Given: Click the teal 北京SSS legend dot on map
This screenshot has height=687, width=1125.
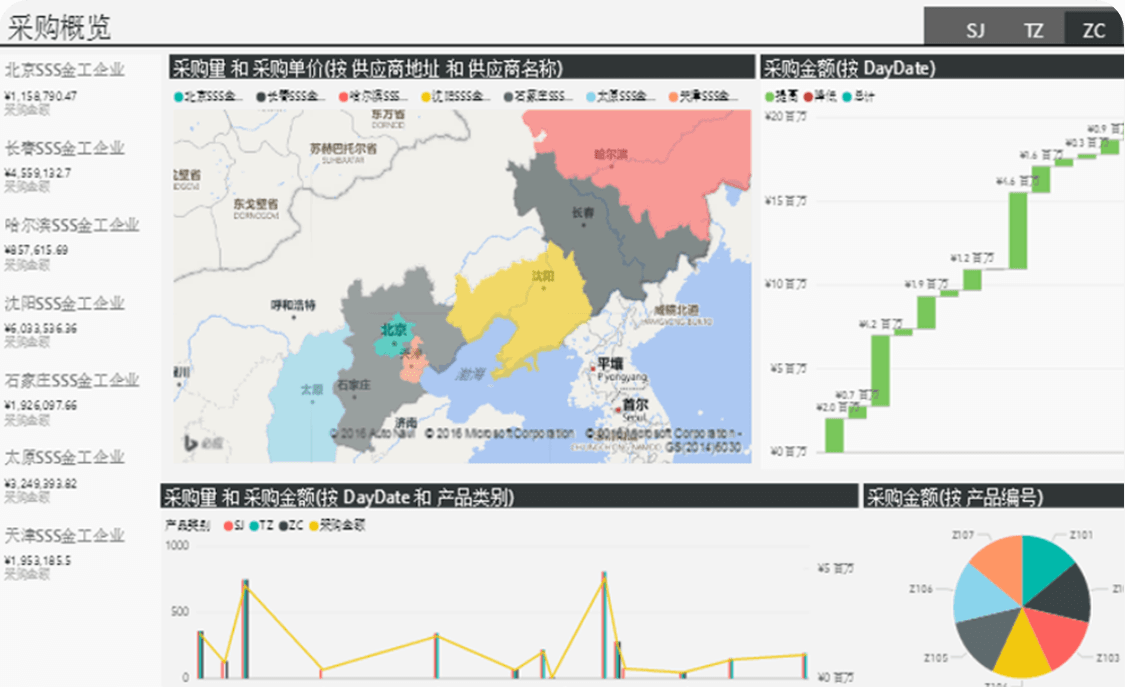Looking at the screenshot, I should (179, 97).
